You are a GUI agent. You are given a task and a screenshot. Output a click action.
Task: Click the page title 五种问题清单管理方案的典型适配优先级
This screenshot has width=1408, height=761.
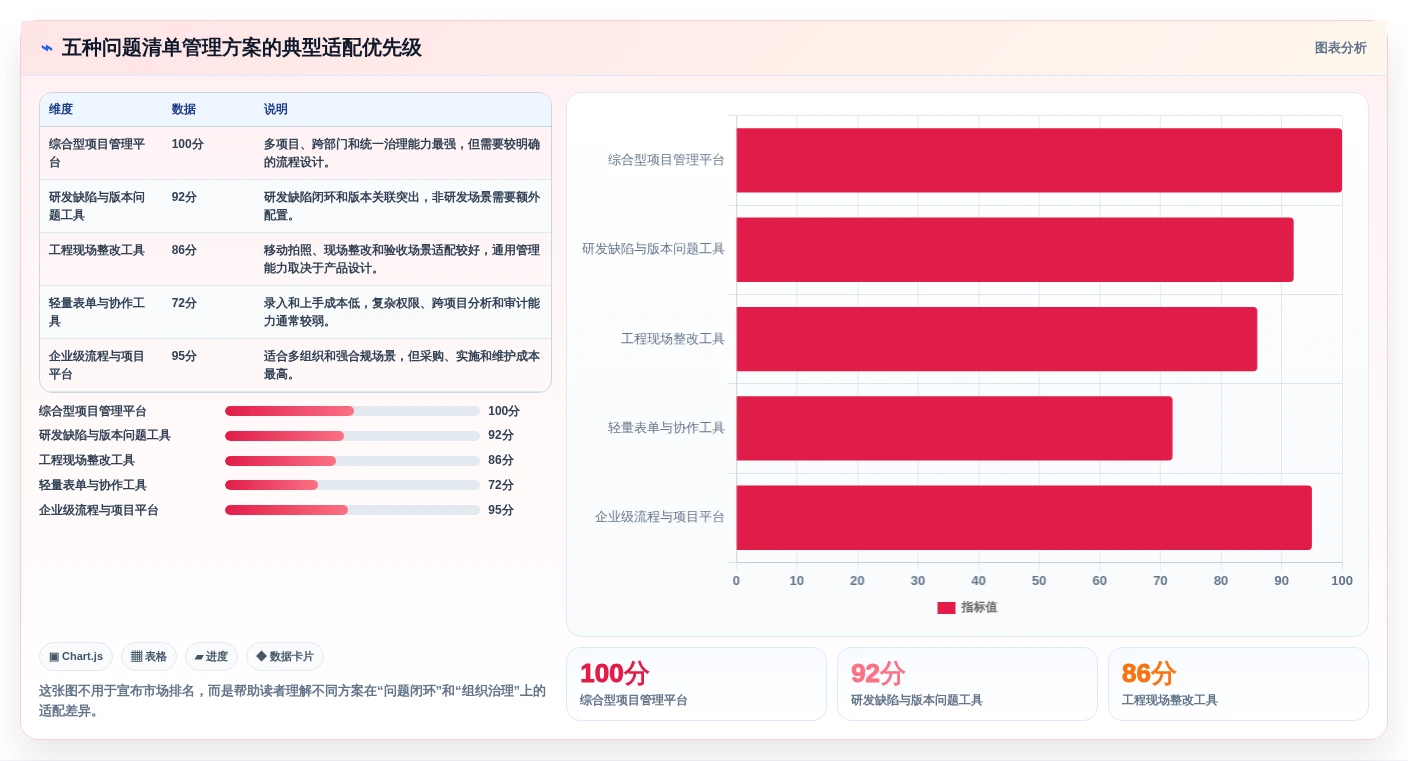(x=242, y=48)
